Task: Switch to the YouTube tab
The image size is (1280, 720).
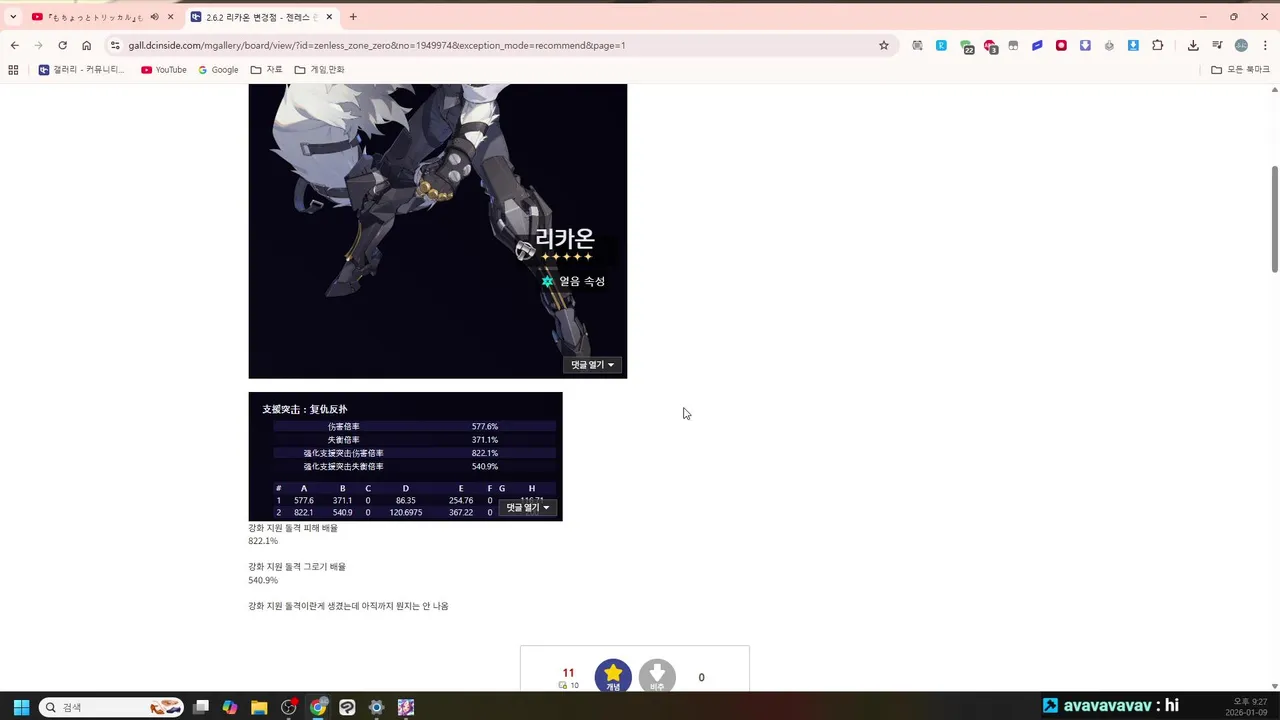Action: coord(95,17)
